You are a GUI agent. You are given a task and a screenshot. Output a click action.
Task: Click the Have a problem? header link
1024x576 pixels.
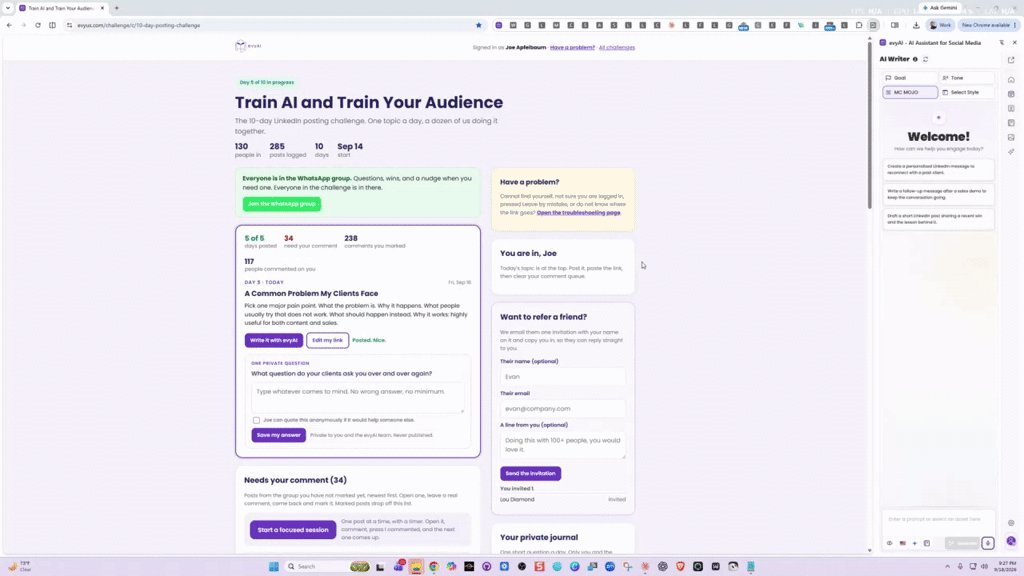pyautogui.click(x=572, y=48)
